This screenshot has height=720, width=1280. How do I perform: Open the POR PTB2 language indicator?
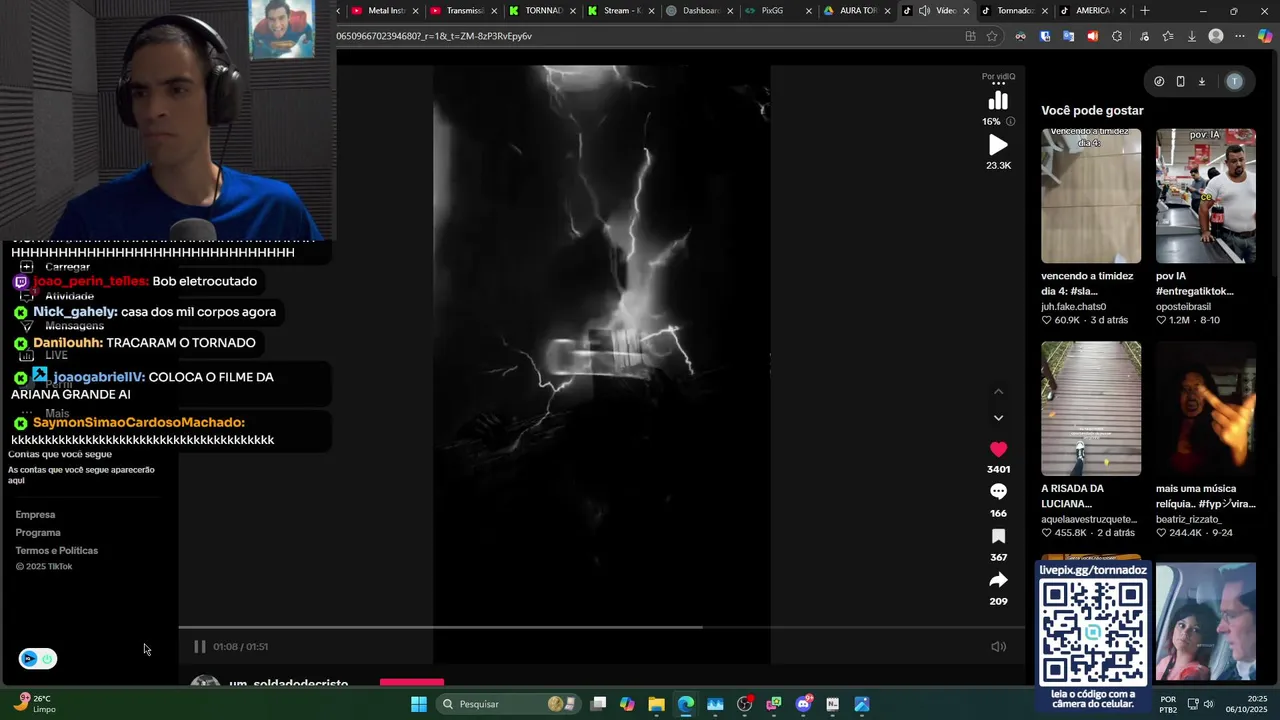coord(1168,704)
